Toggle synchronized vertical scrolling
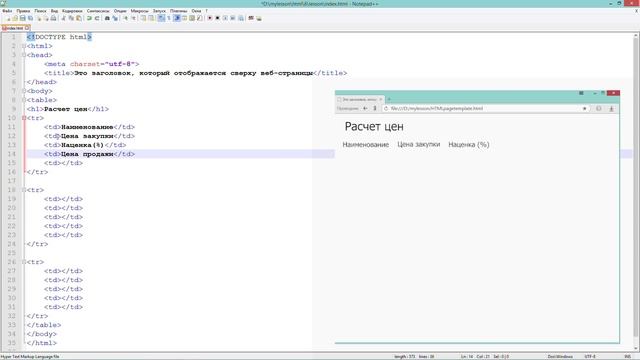640x360 pixels. (x=143, y=18)
